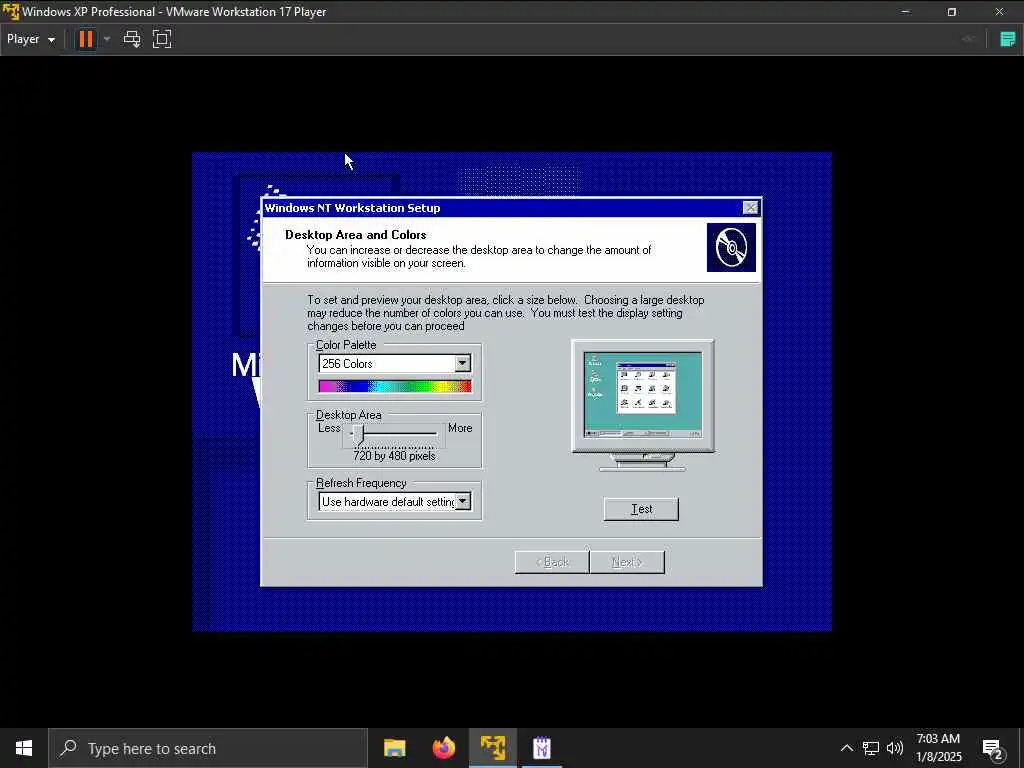Maximize the VMware Player window

point(952,12)
